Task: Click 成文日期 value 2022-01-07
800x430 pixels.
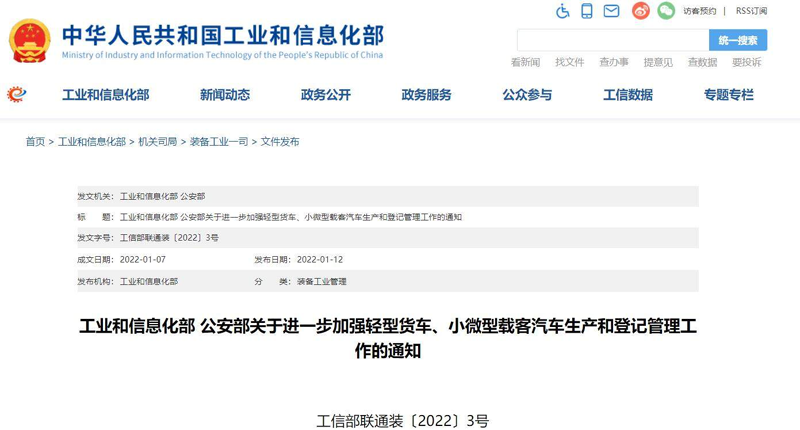Action: [x=143, y=260]
